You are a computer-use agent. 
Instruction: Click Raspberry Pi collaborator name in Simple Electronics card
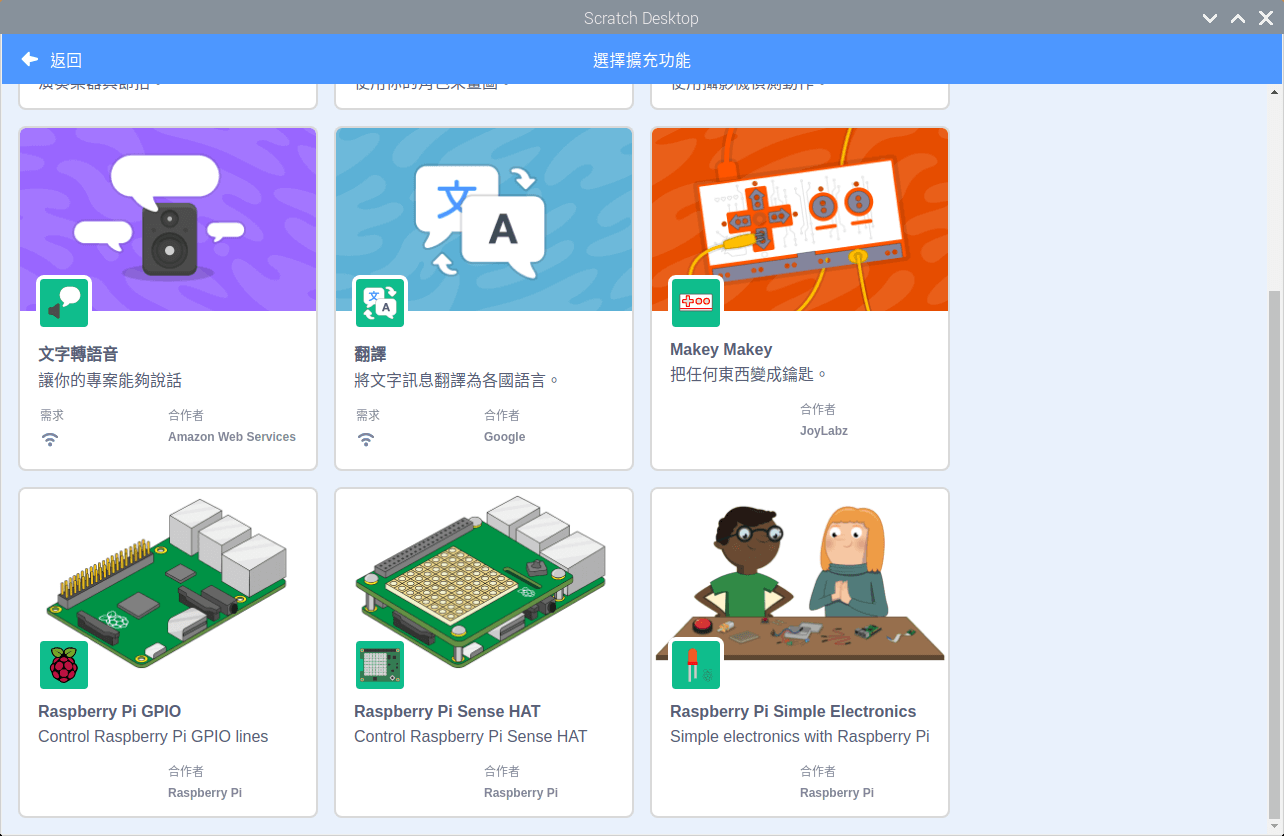pyautogui.click(x=837, y=793)
